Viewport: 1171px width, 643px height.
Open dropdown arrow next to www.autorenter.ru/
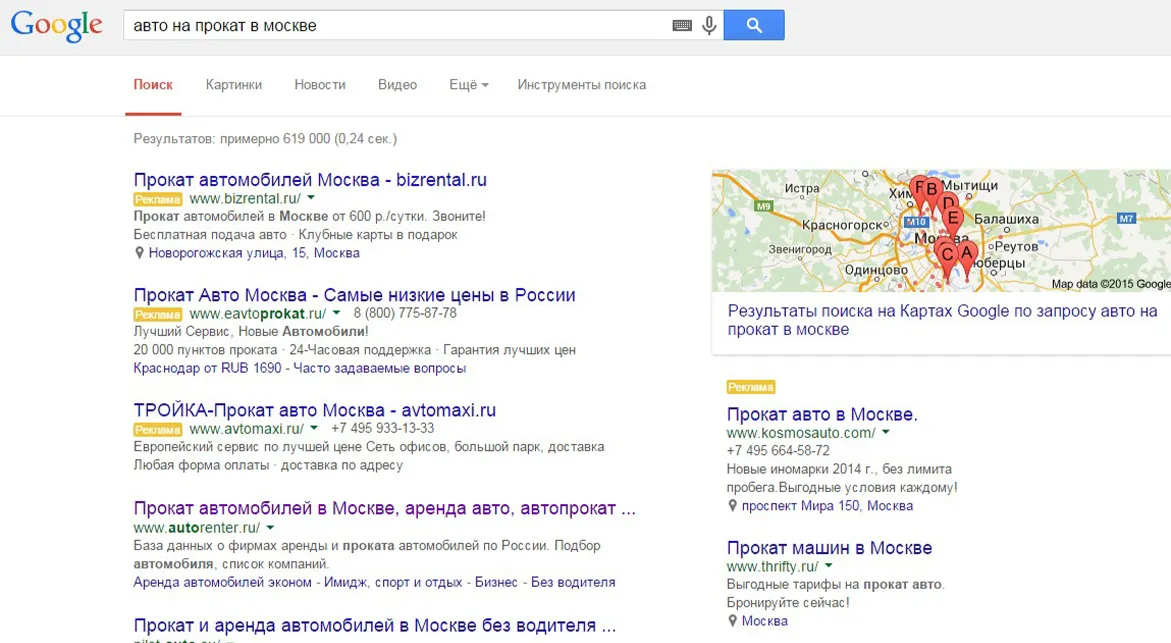[x=270, y=527]
